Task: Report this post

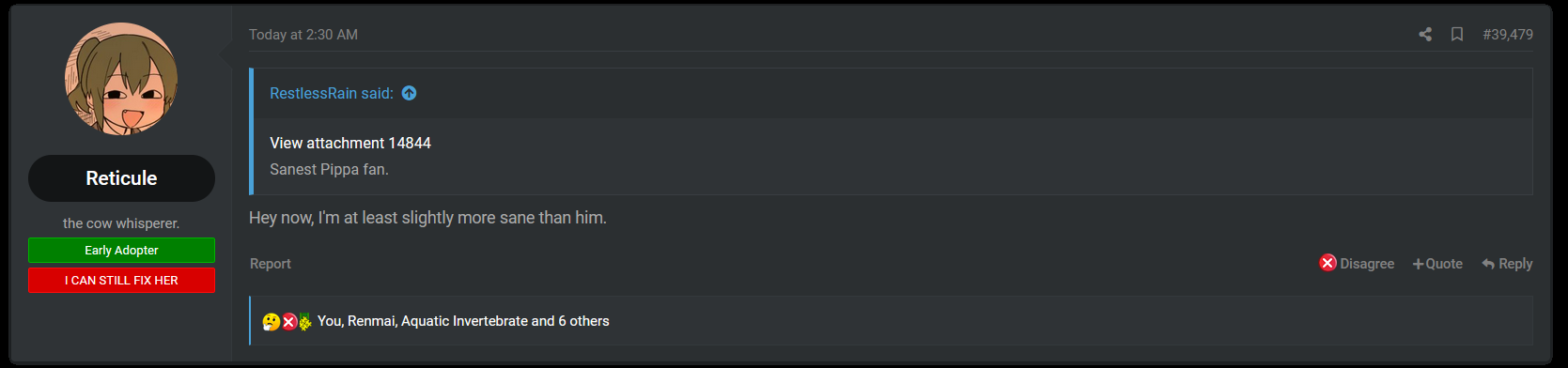Action: point(271,264)
